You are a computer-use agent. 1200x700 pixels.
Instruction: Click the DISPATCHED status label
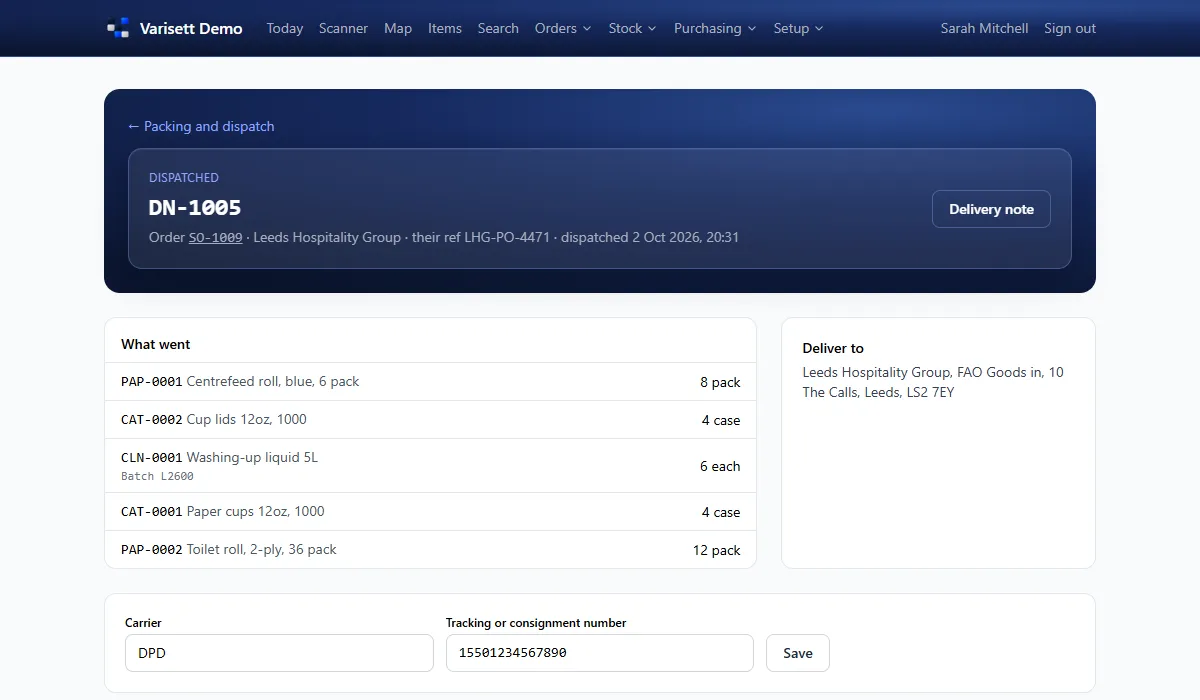pos(184,178)
